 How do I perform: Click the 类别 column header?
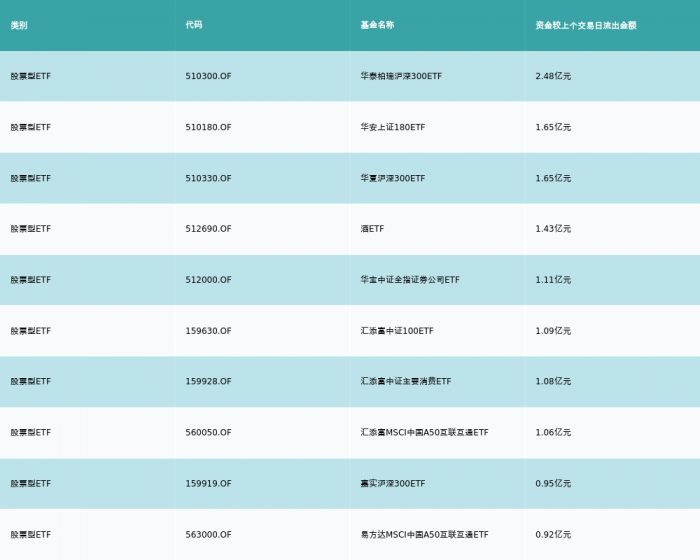click(x=19, y=25)
